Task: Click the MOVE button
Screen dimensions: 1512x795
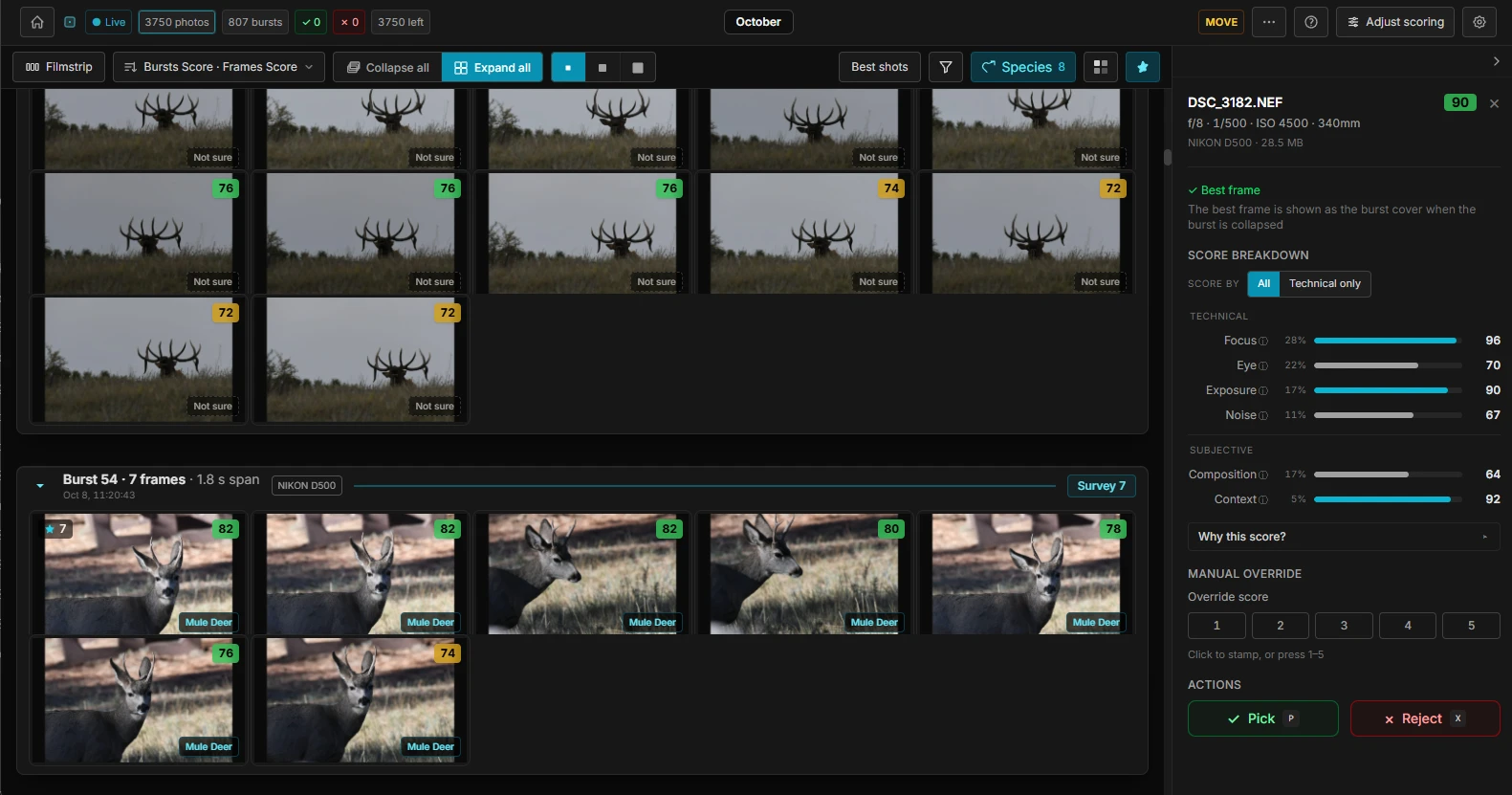Action: click(1221, 22)
